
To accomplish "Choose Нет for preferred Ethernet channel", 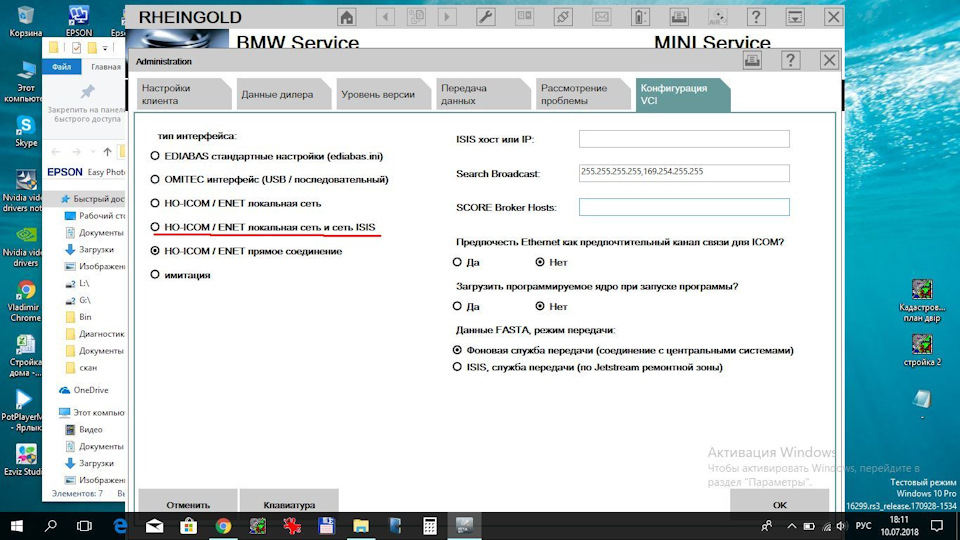I will tap(540, 262).
